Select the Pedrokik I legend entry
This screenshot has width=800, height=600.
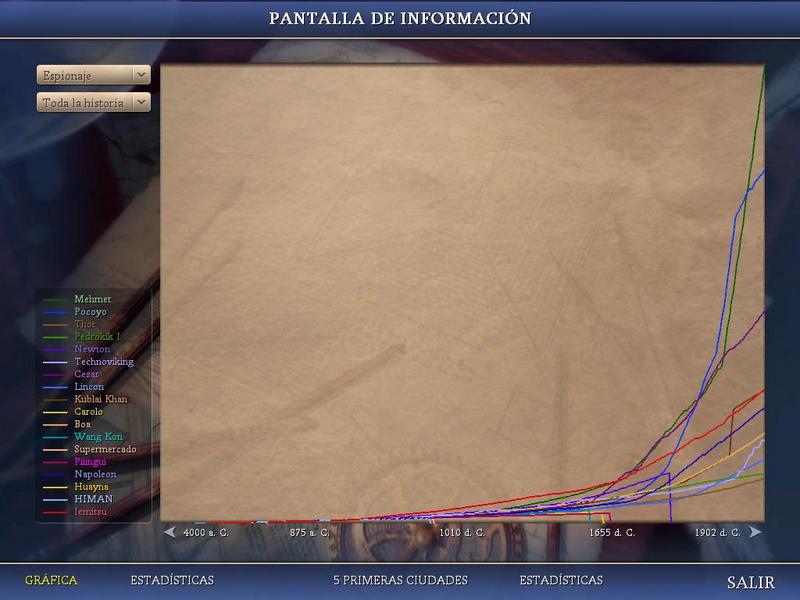[x=97, y=337]
